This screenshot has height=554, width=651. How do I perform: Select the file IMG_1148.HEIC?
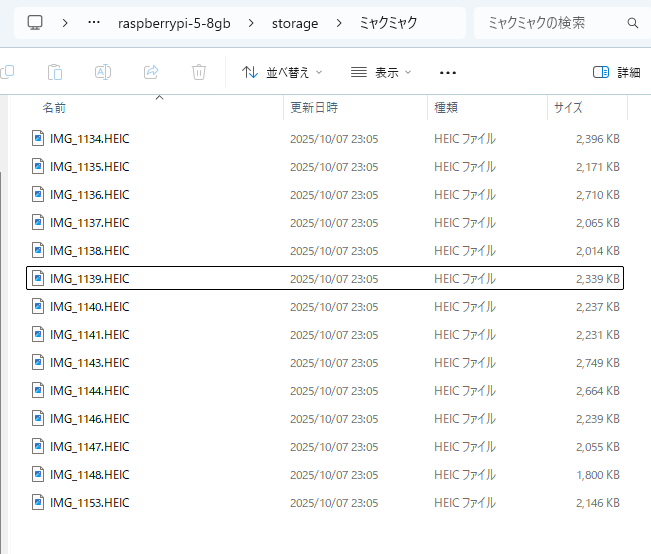click(x=89, y=474)
